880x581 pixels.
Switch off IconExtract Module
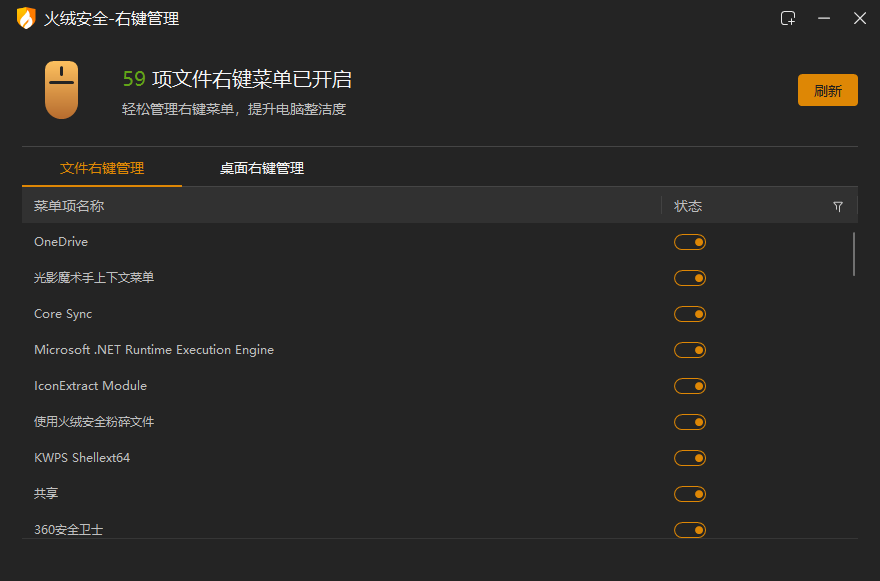689,385
